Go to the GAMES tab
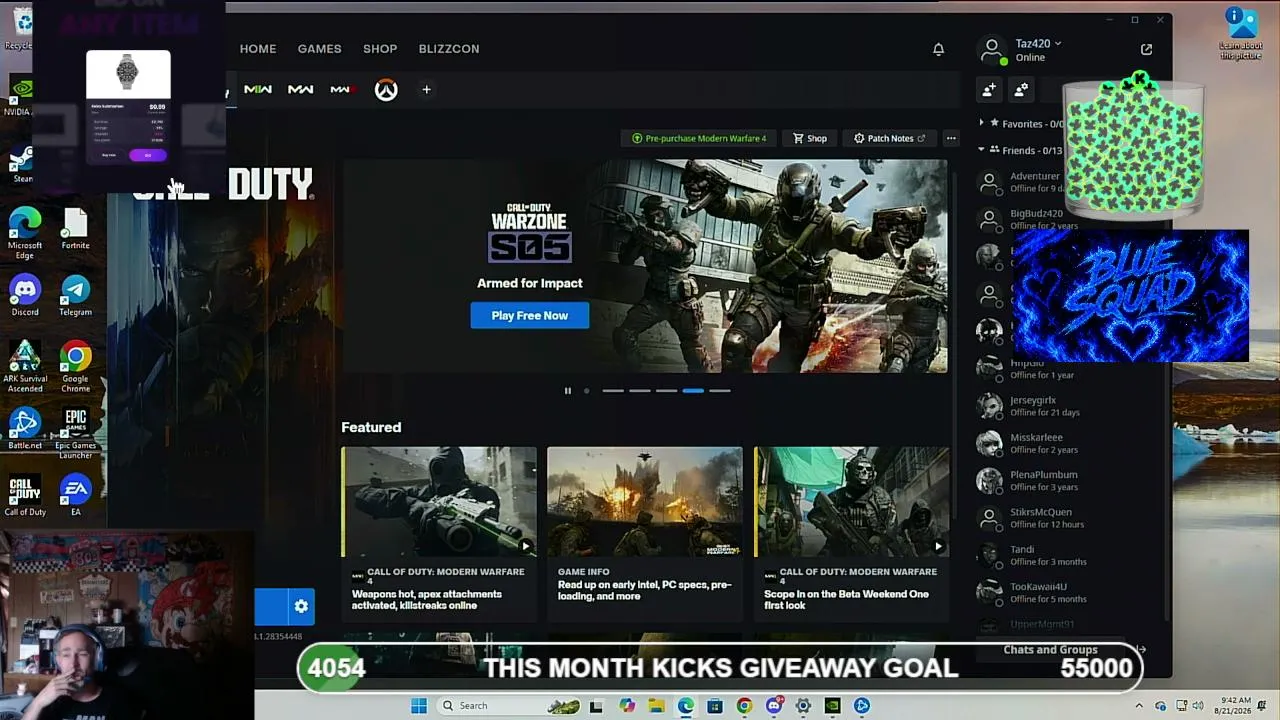Image resolution: width=1280 pixels, height=720 pixels. 320,49
